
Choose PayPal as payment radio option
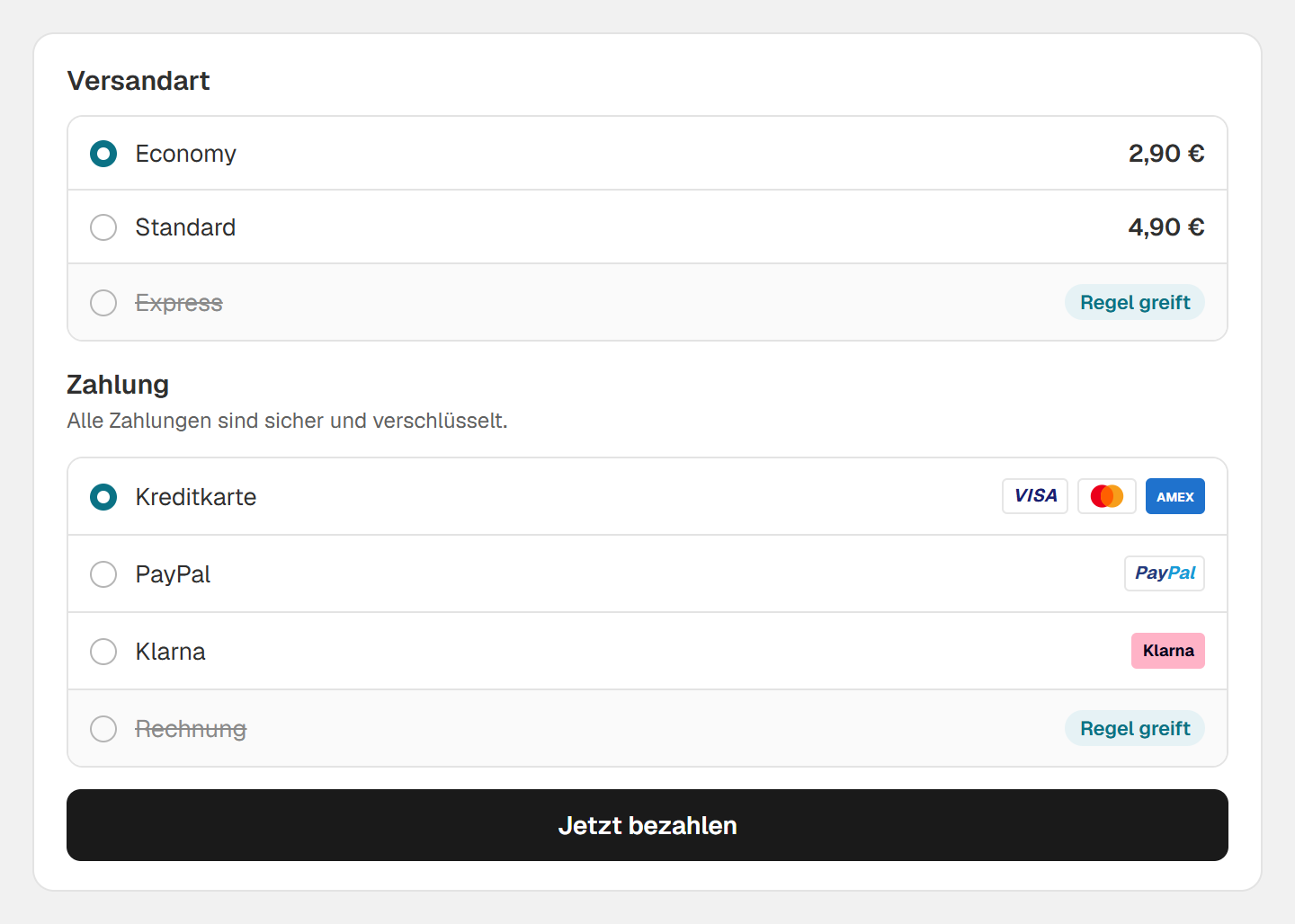click(103, 574)
